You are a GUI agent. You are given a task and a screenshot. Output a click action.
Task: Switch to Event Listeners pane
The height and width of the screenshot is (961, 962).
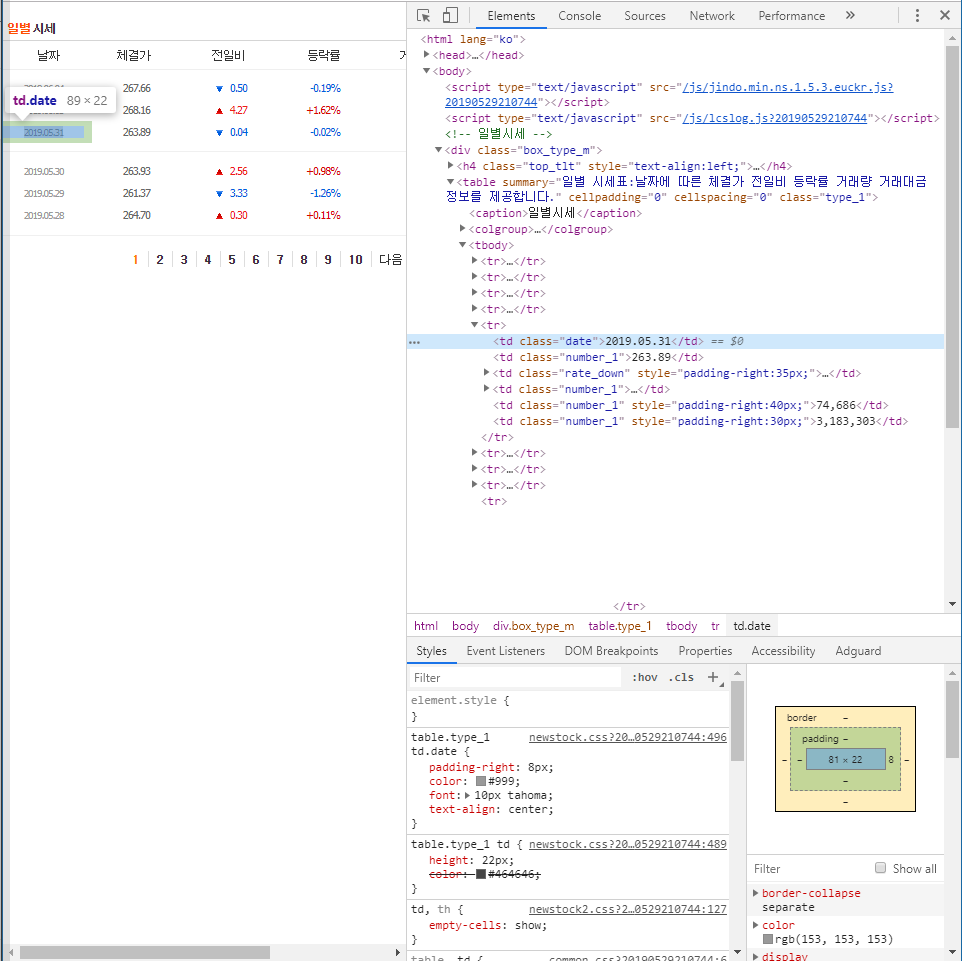pyautogui.click(x=506, y=650)
